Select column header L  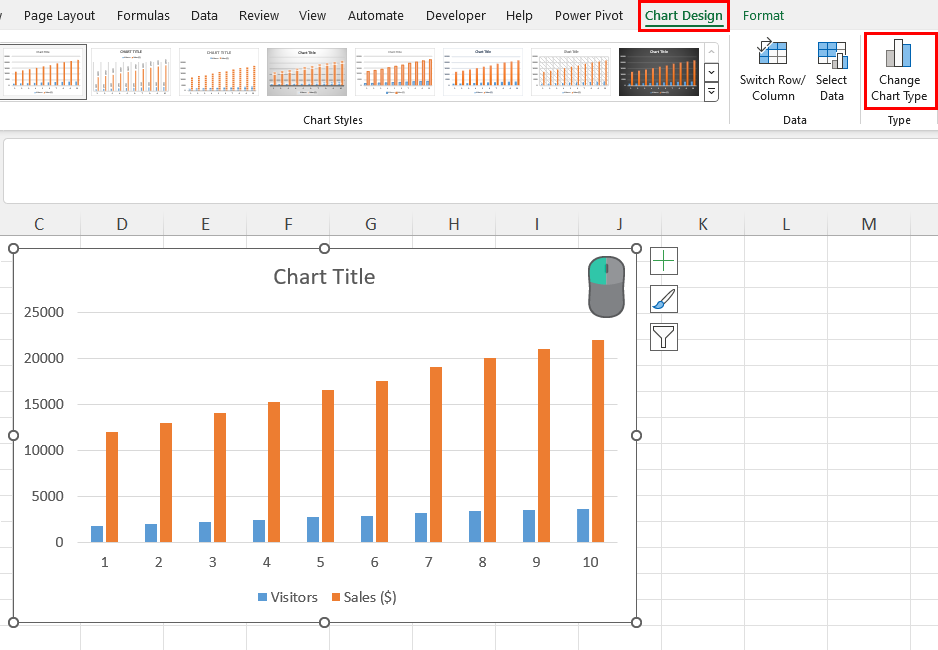786,224
